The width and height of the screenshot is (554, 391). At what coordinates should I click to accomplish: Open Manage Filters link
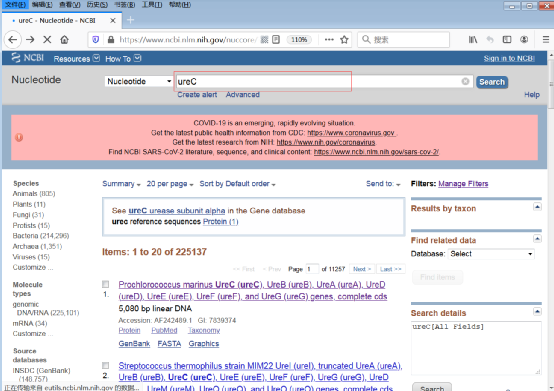point(463,184)
